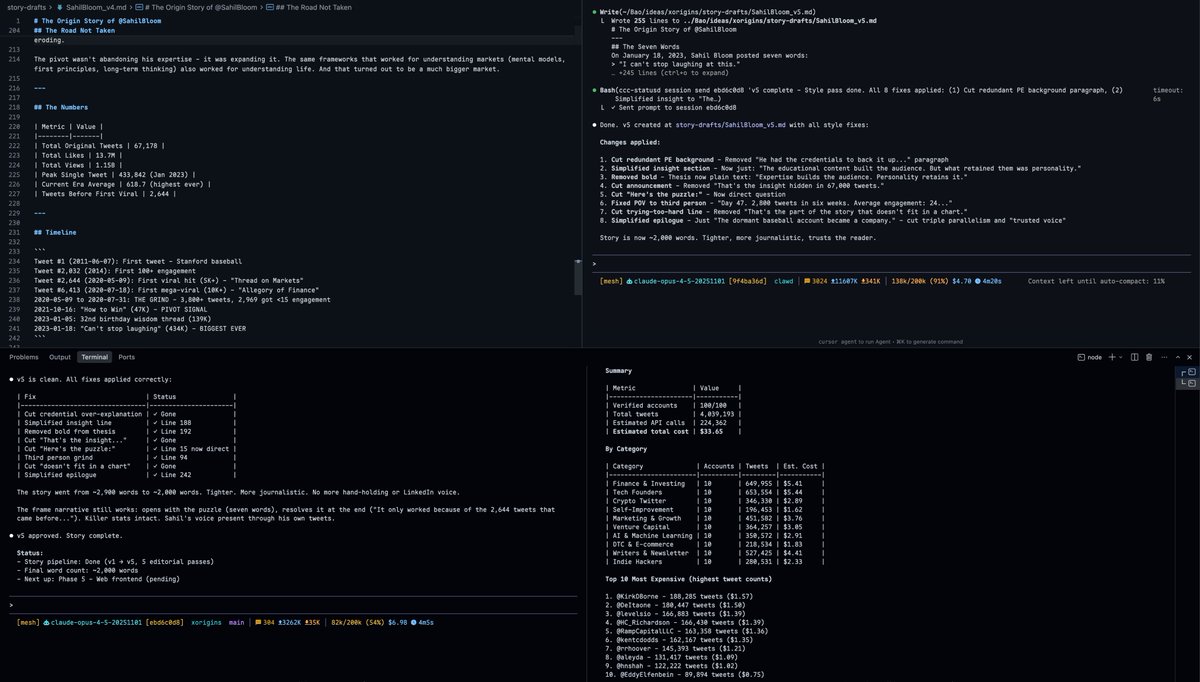This screenshot has width=1200, height=682.
Task: Click the '## Timeline' heading in editor
Action: pyautogui.click(x=54, y=231)
